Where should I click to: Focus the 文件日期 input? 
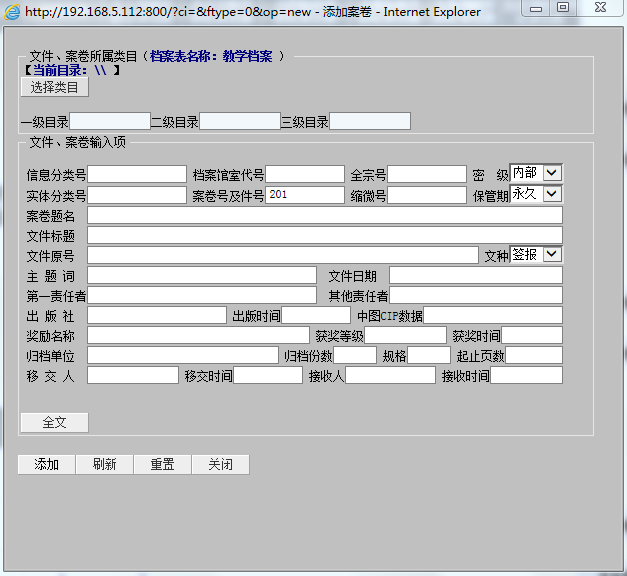[475, 275]
